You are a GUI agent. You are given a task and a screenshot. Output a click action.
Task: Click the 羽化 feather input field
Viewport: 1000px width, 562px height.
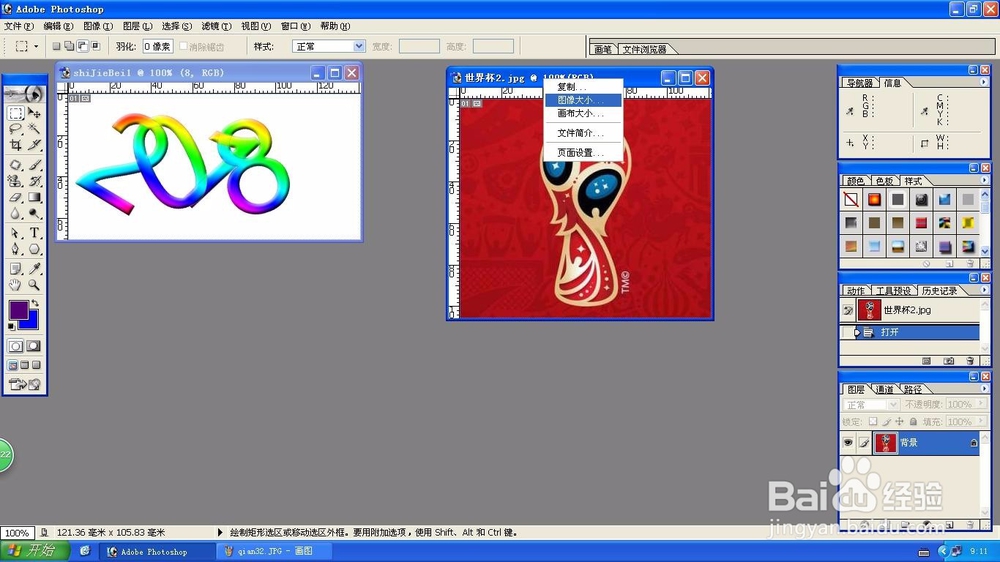coord(158,47)
